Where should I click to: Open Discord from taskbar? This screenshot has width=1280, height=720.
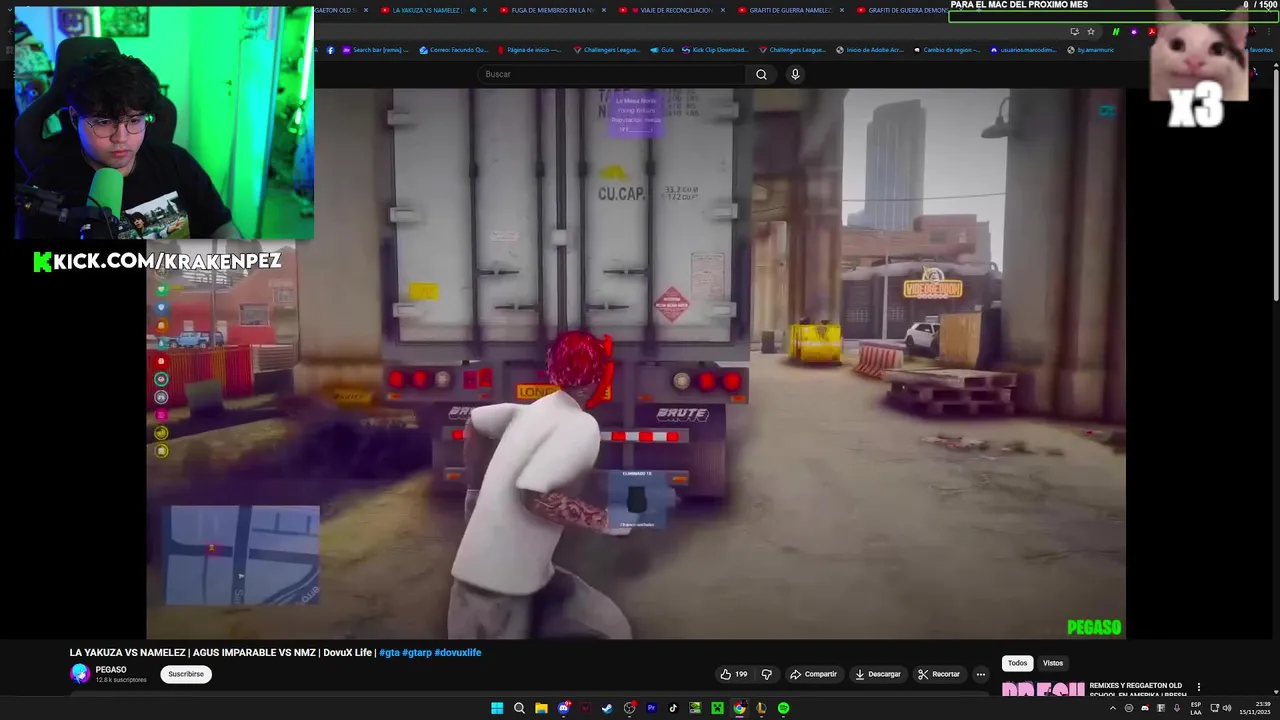pos(563,708)
